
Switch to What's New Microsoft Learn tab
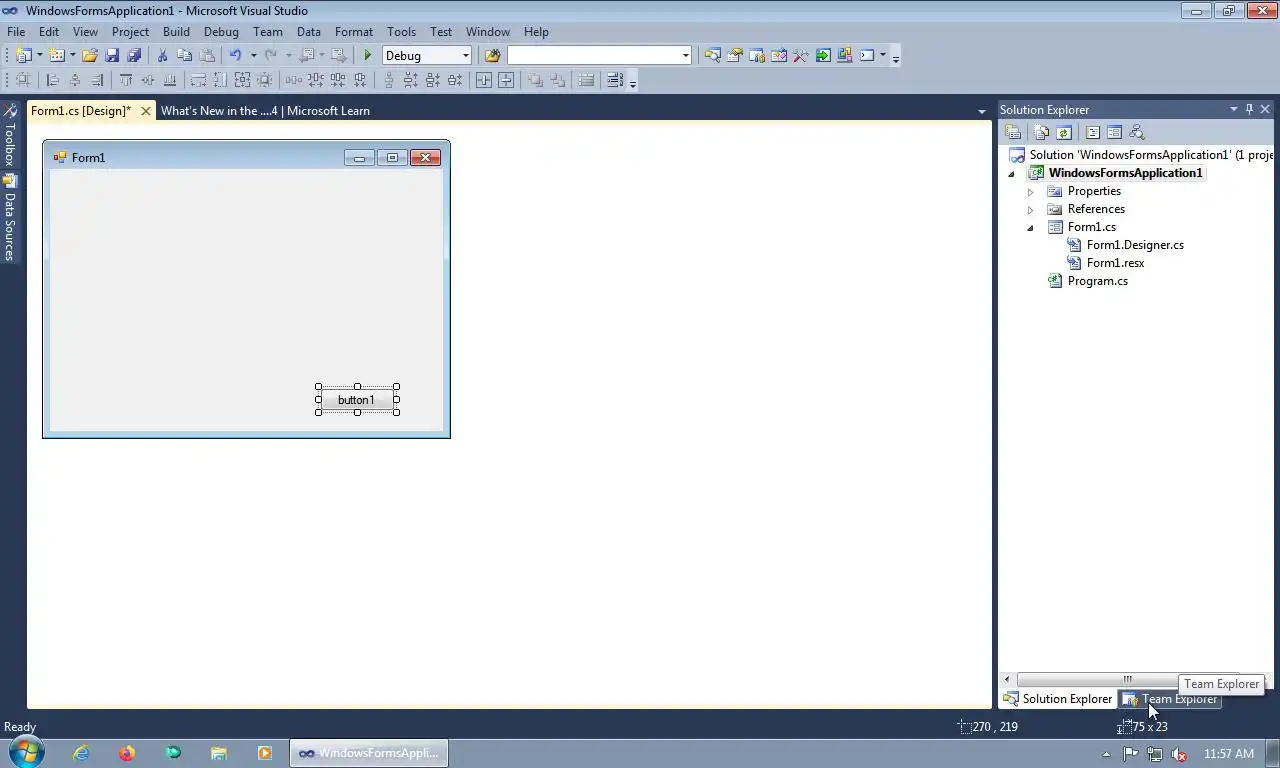265,111
